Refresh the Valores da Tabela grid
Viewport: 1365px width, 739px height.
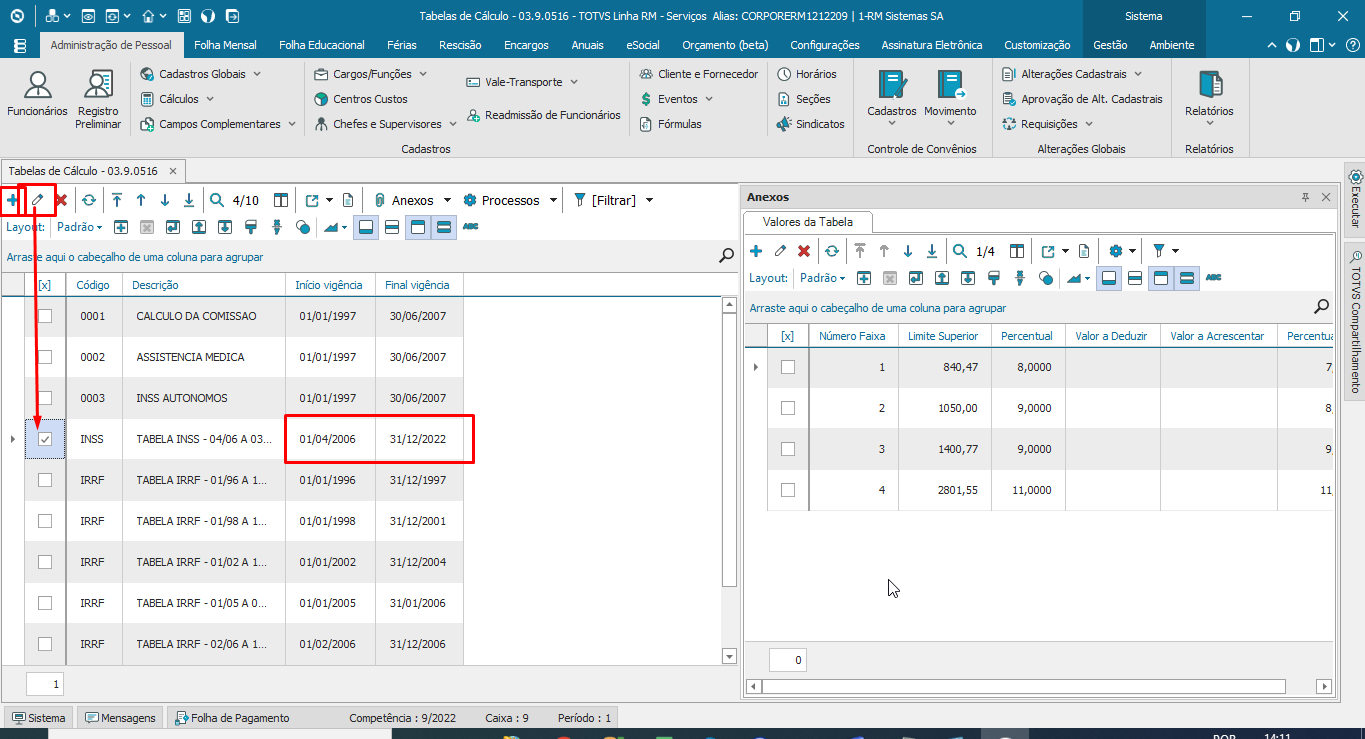point(831,251)
